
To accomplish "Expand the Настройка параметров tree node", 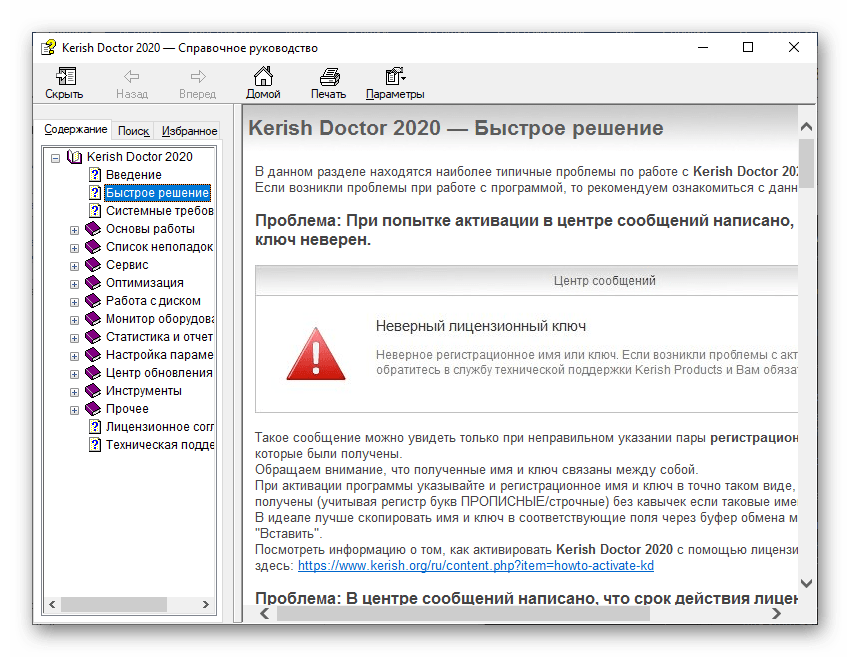I will pyautogui.click(x=74, y=356).
